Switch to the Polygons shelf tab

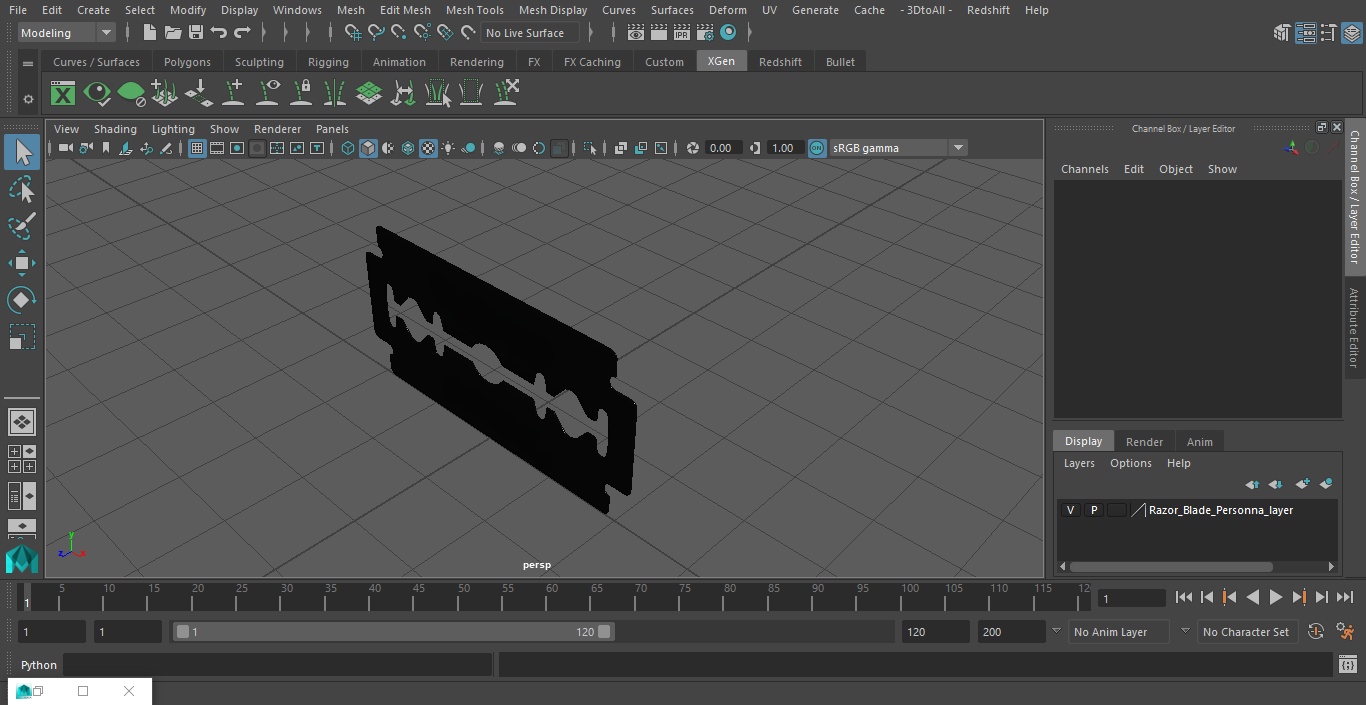click(x=187, y=62)
